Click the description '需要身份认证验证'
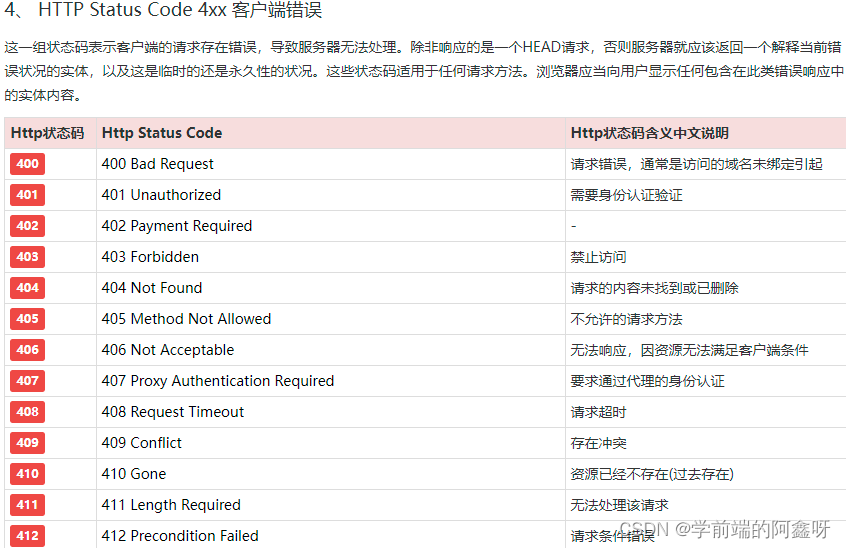 tap(626, 195)
